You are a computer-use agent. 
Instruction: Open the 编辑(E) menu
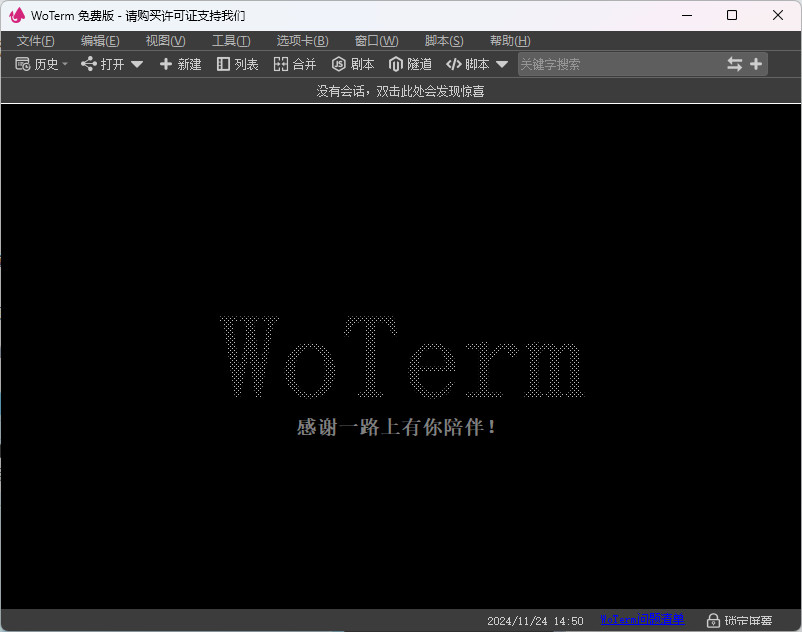[100, 40]
